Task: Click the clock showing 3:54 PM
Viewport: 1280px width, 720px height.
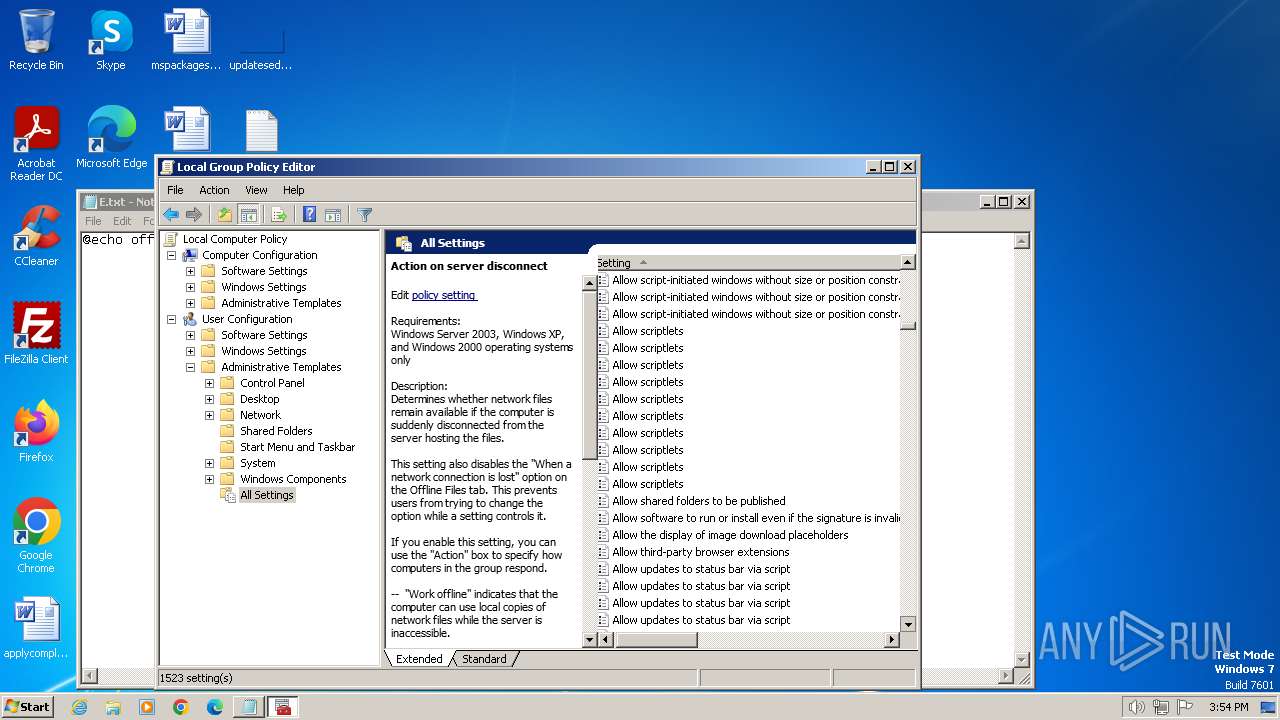Action: coord(1228,707)
